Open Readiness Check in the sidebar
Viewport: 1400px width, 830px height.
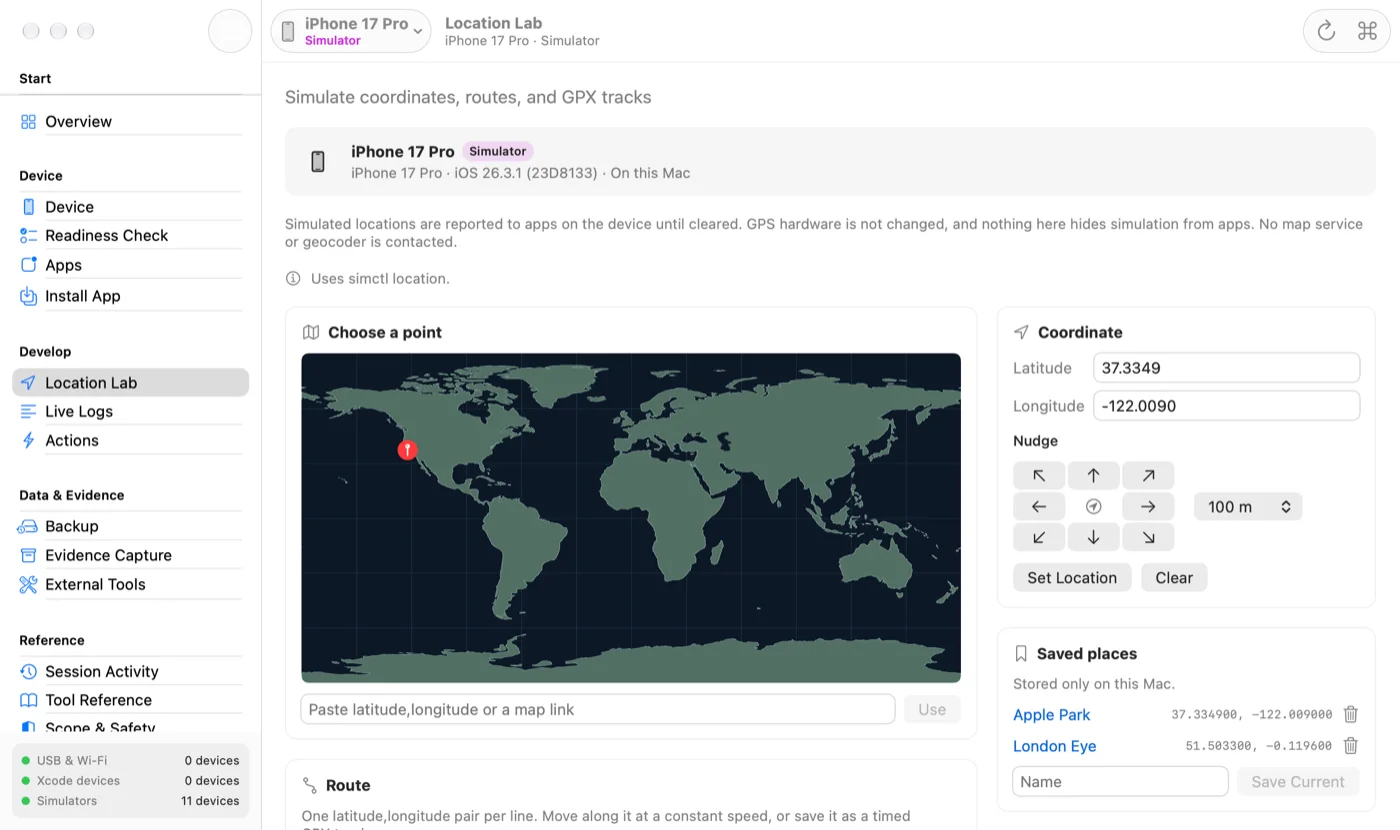click(130, 236)
